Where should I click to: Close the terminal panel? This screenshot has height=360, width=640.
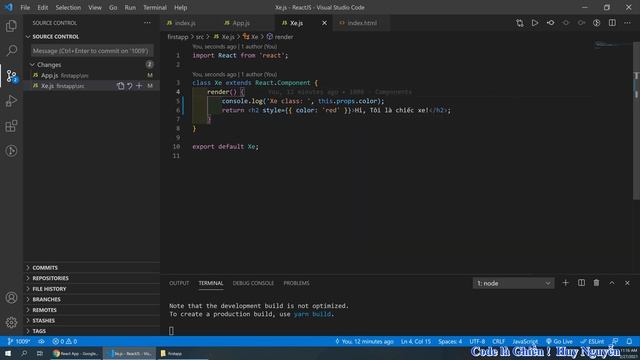click(627, 283)
